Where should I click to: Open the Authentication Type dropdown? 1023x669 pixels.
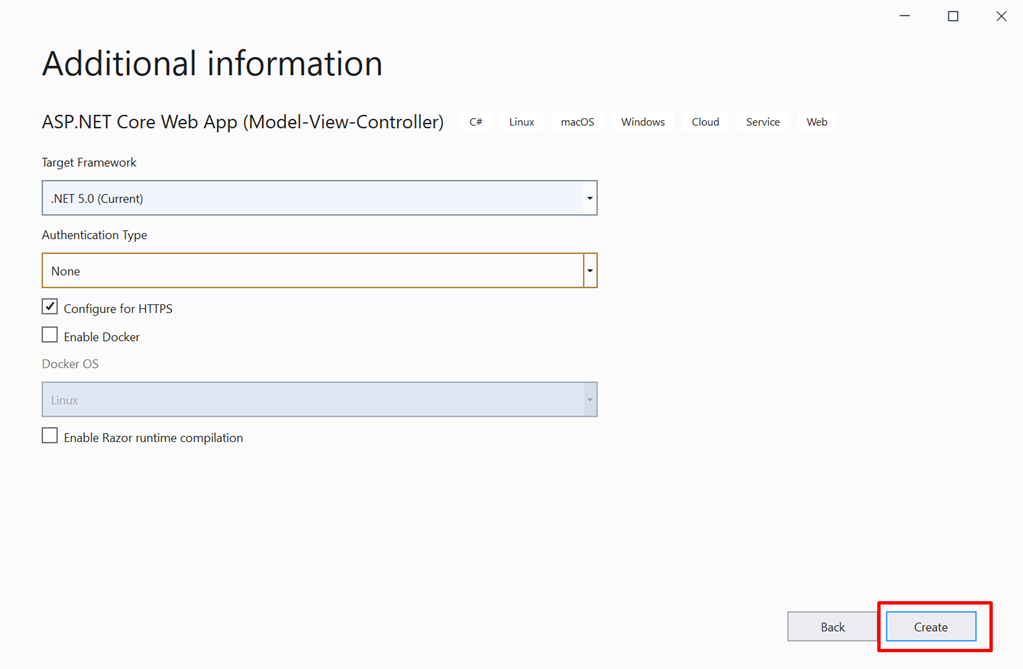pyautogui.click(x=589, y=270)
